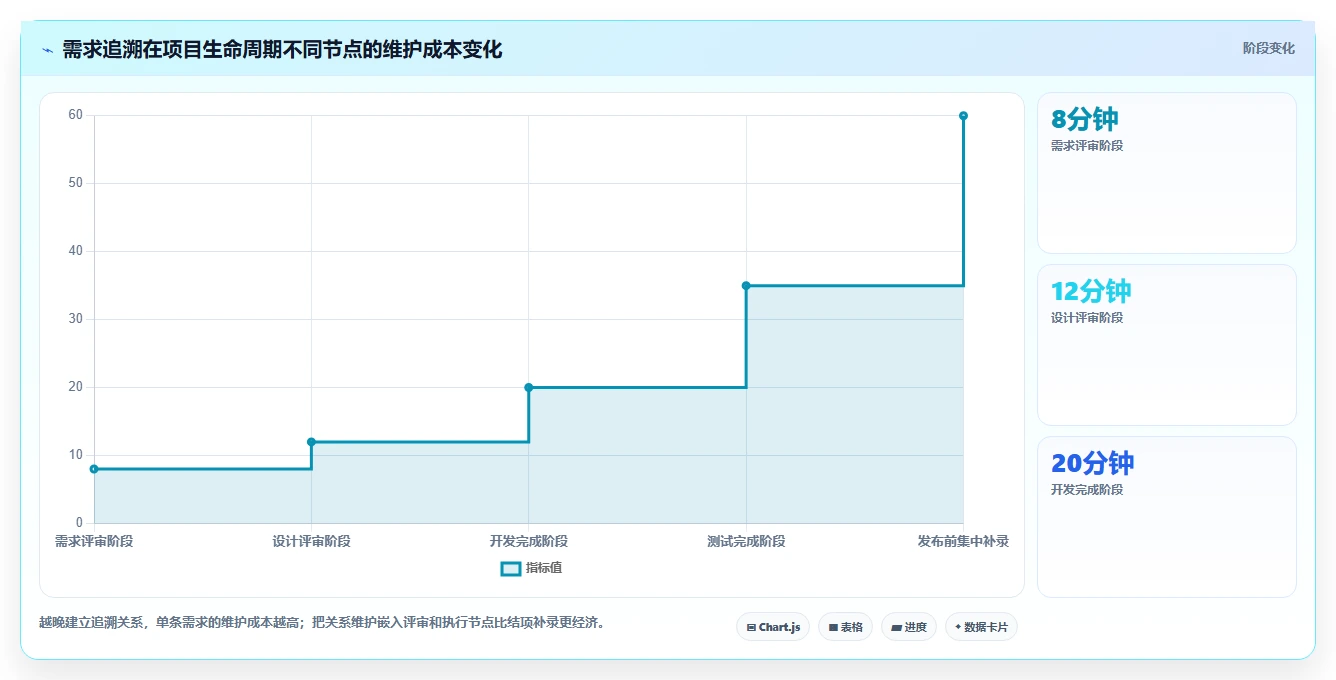Click the data point at 需求评审阶段

[94, 469]
